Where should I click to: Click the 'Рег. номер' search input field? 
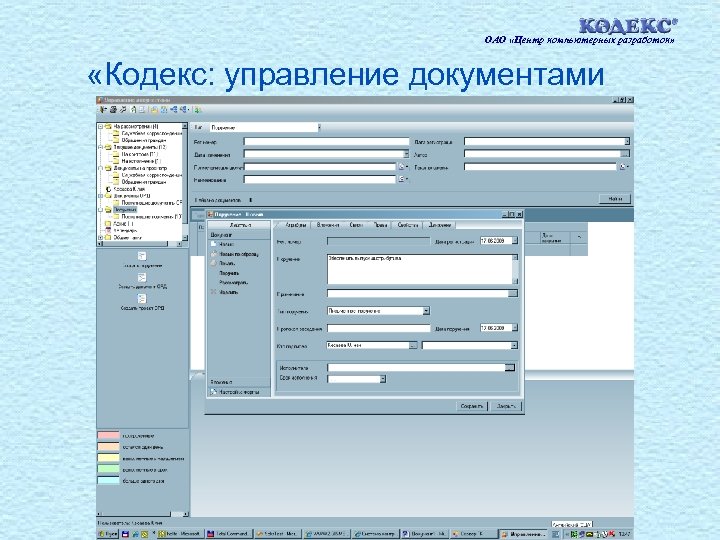click(326, 142)
